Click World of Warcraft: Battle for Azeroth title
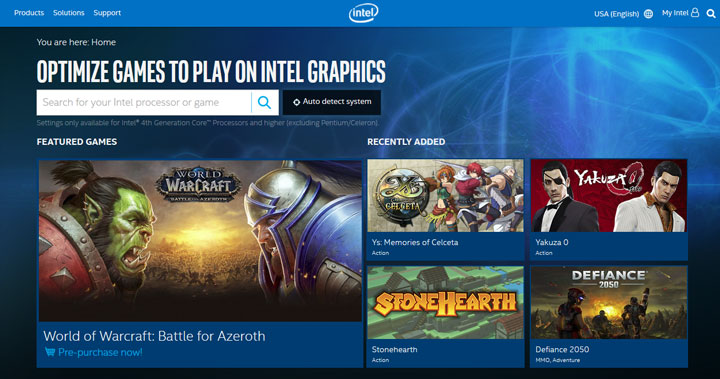 [x=154, y=336]
